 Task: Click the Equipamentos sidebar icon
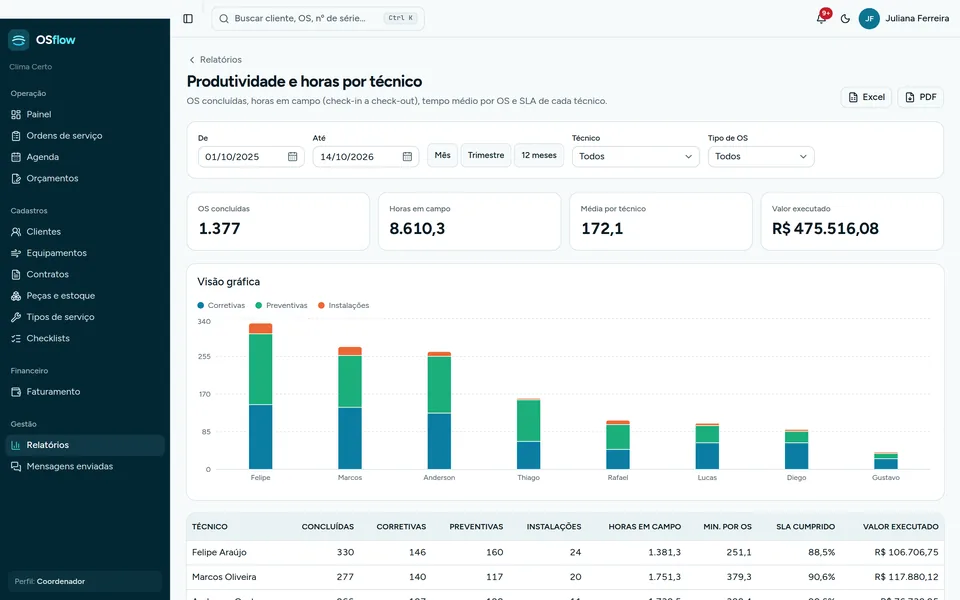[16, 253]
